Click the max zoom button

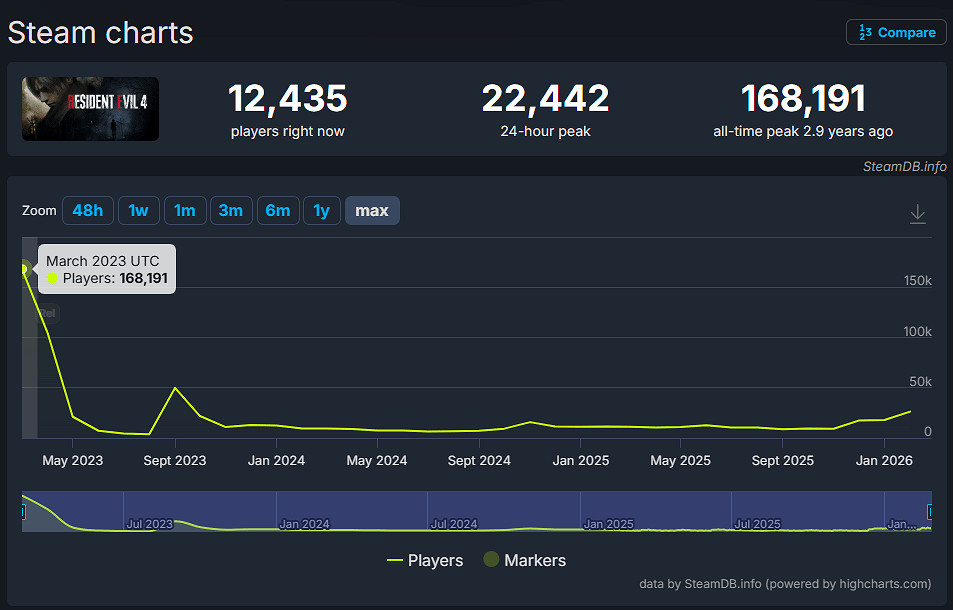tap(372, 210)
